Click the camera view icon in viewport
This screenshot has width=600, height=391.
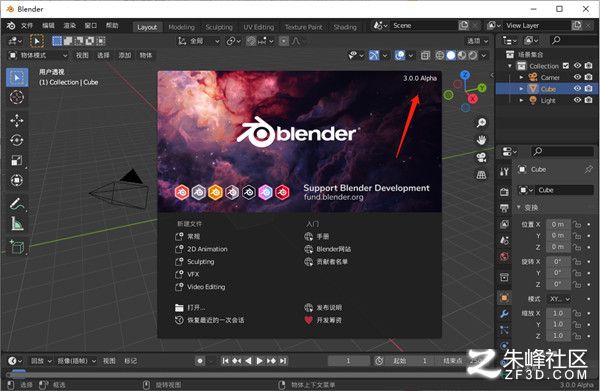point(481,157)
